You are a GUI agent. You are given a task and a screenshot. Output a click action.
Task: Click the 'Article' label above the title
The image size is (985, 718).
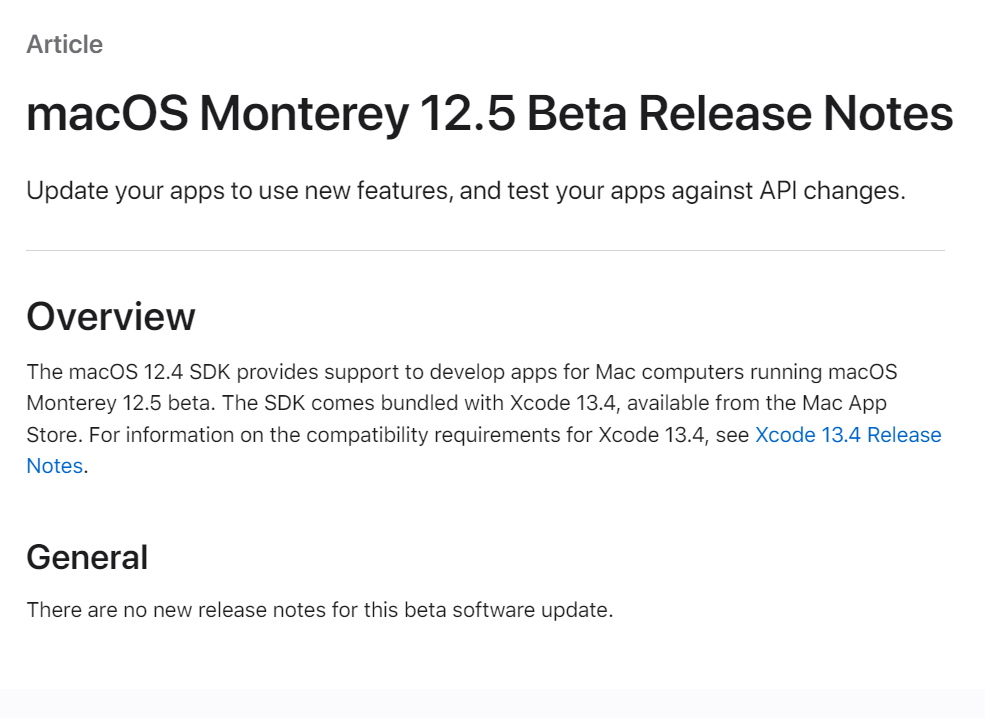(65, 45)
